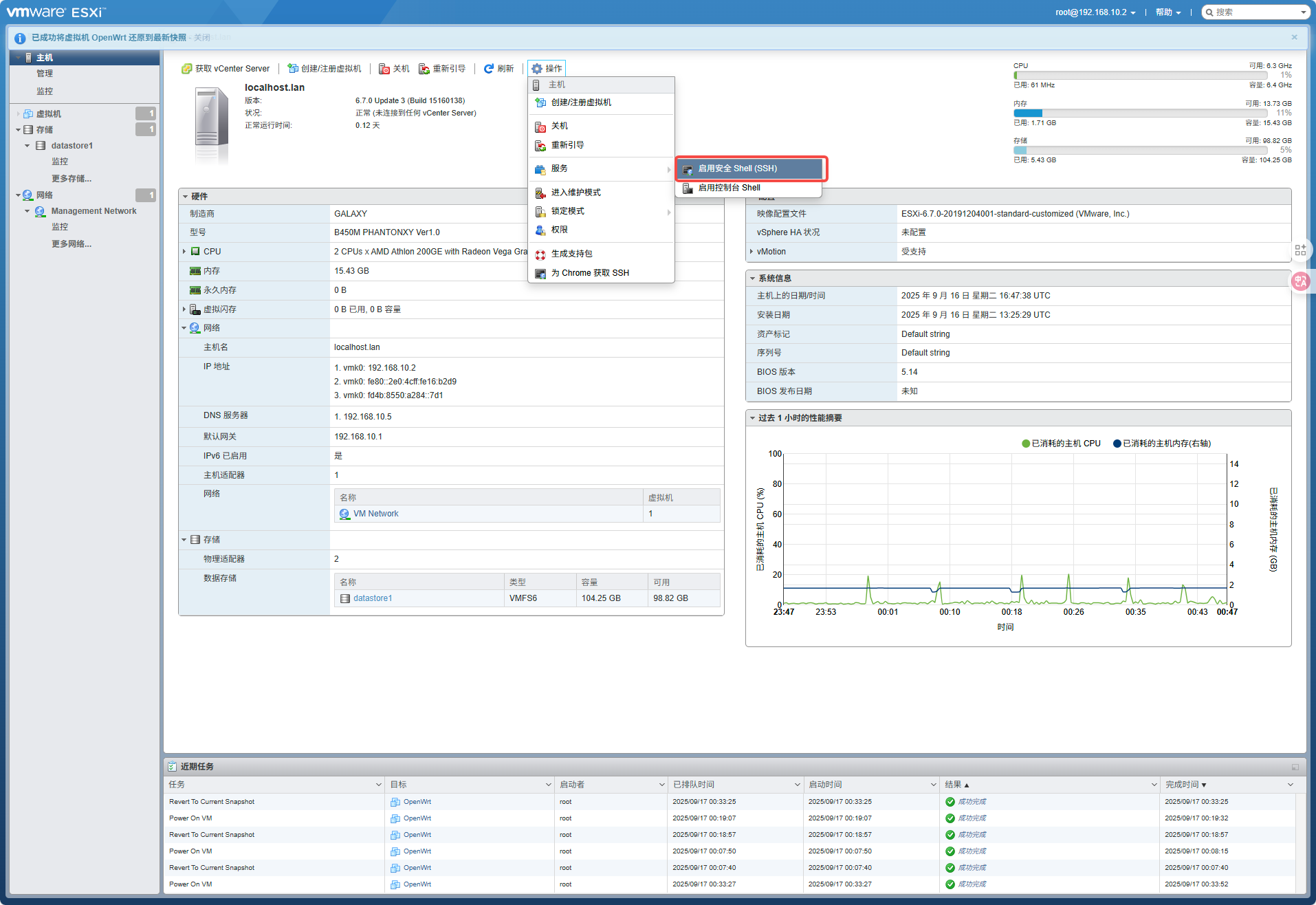This screenshot has width=1316, height=905.
Task: Click the 关闭 link in the notification banner
Action: [201, 38]
